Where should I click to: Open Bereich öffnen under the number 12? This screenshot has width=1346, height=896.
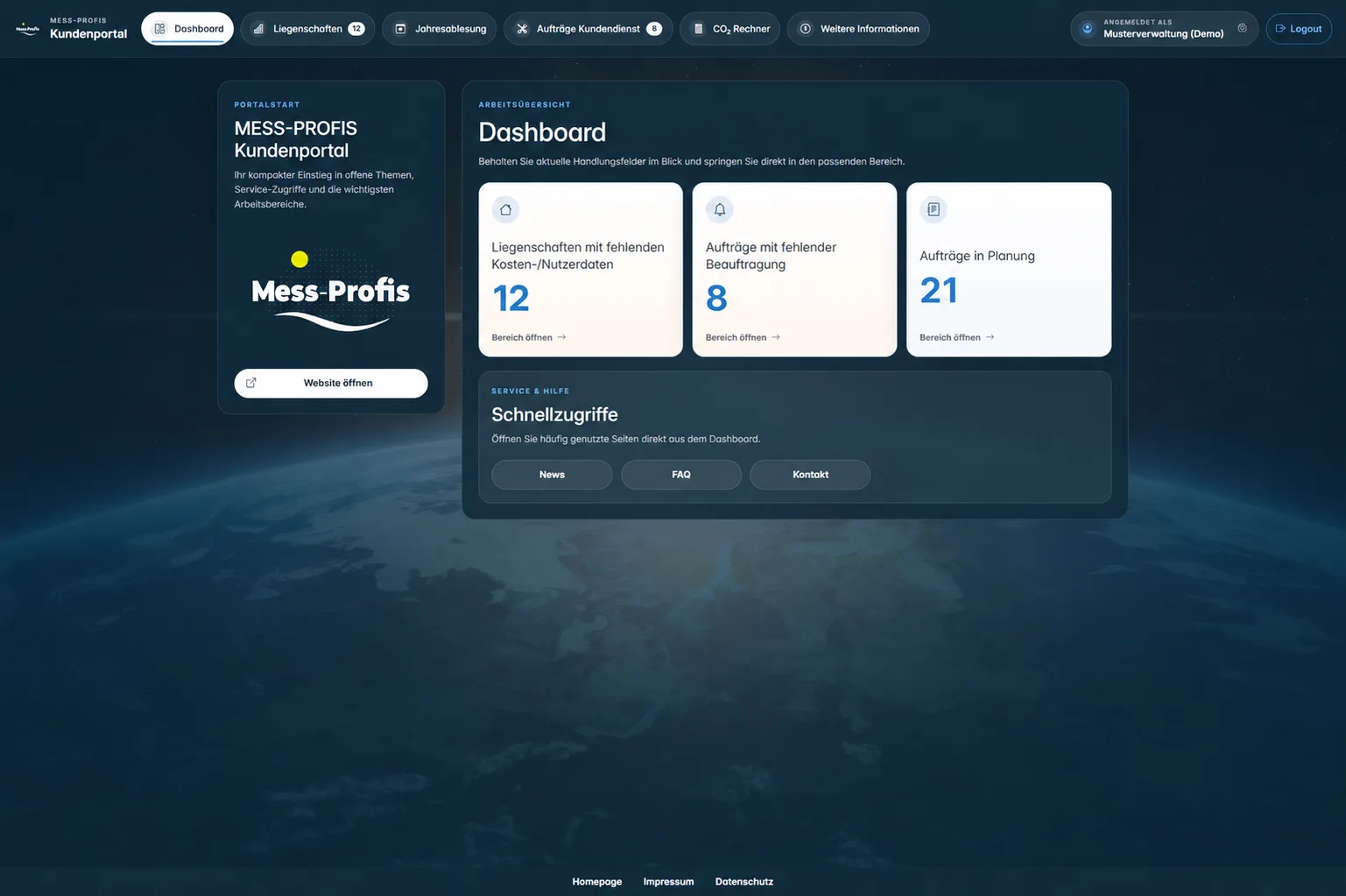coord(529,337)
